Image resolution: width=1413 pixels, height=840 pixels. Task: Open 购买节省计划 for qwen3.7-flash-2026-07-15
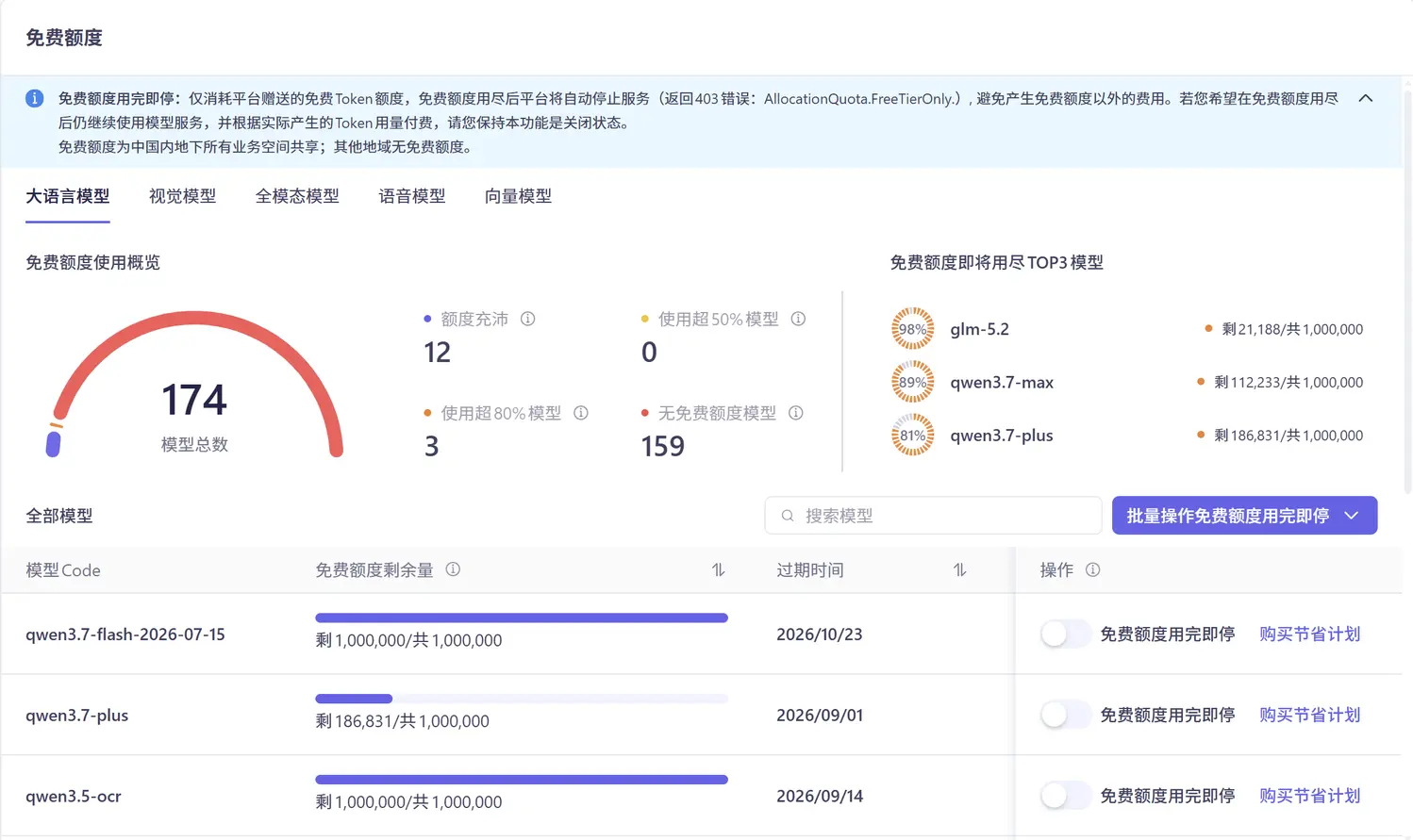pyautogui.click(x=1309, y=634)
